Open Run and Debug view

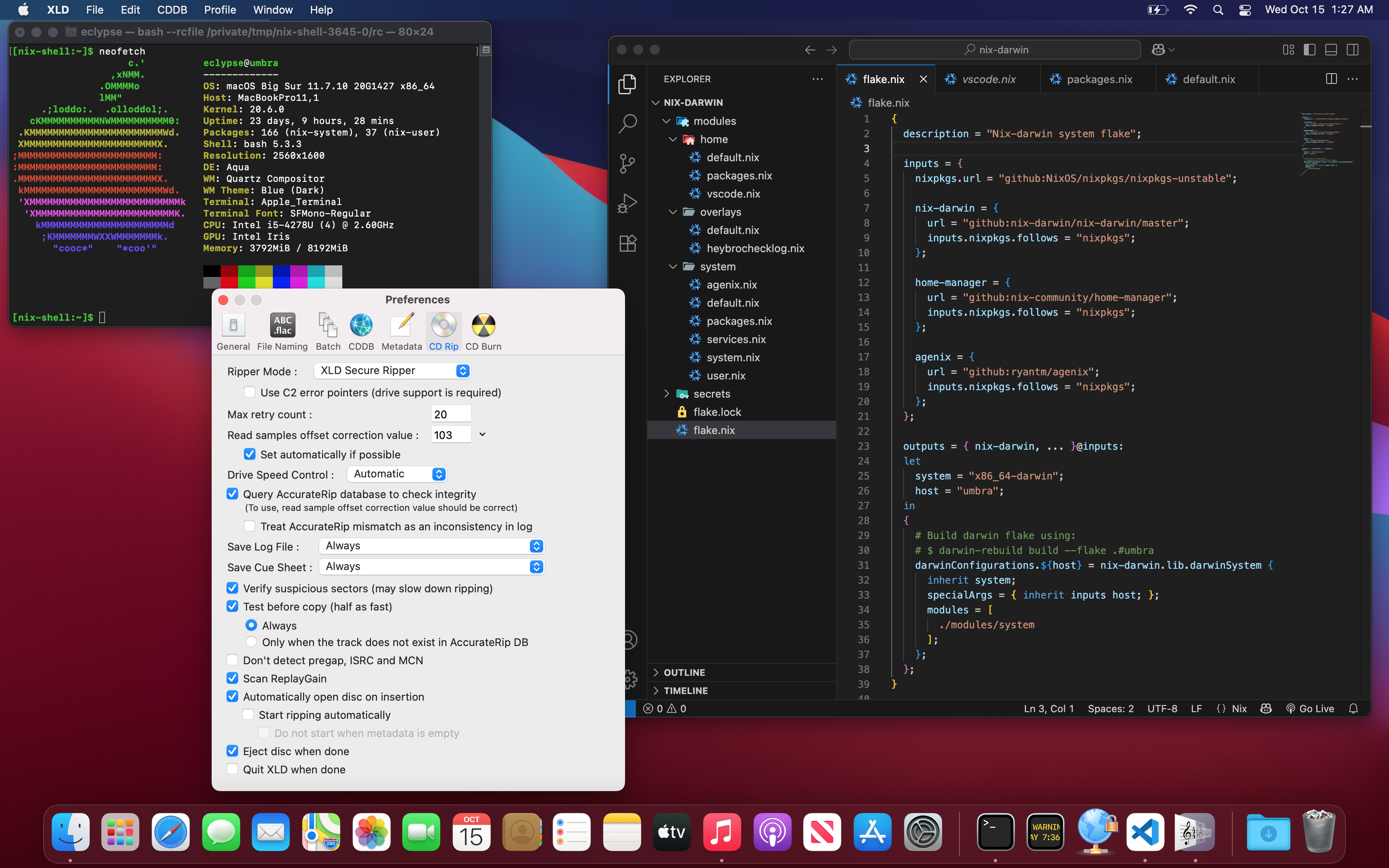[628, 203]
